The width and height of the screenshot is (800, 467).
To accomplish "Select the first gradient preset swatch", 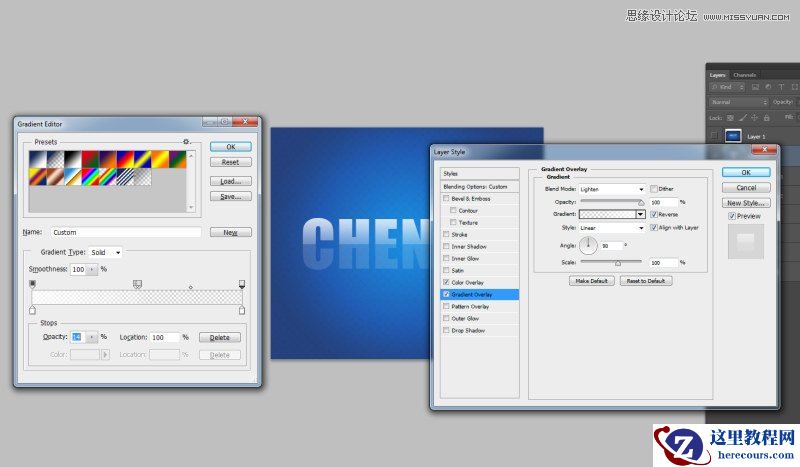I will tap(38, 159).
